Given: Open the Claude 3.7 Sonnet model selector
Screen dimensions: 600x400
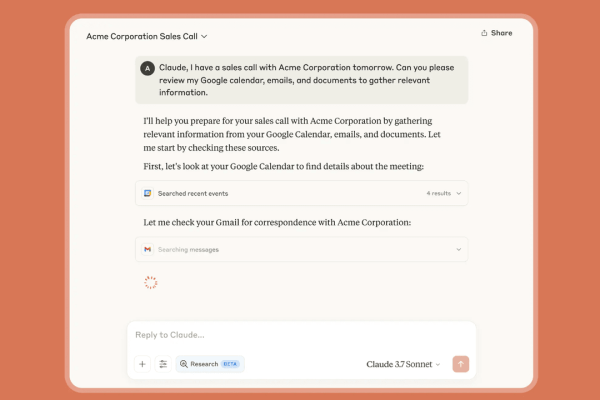Looking at the screenshot, I should coord(403,364).
